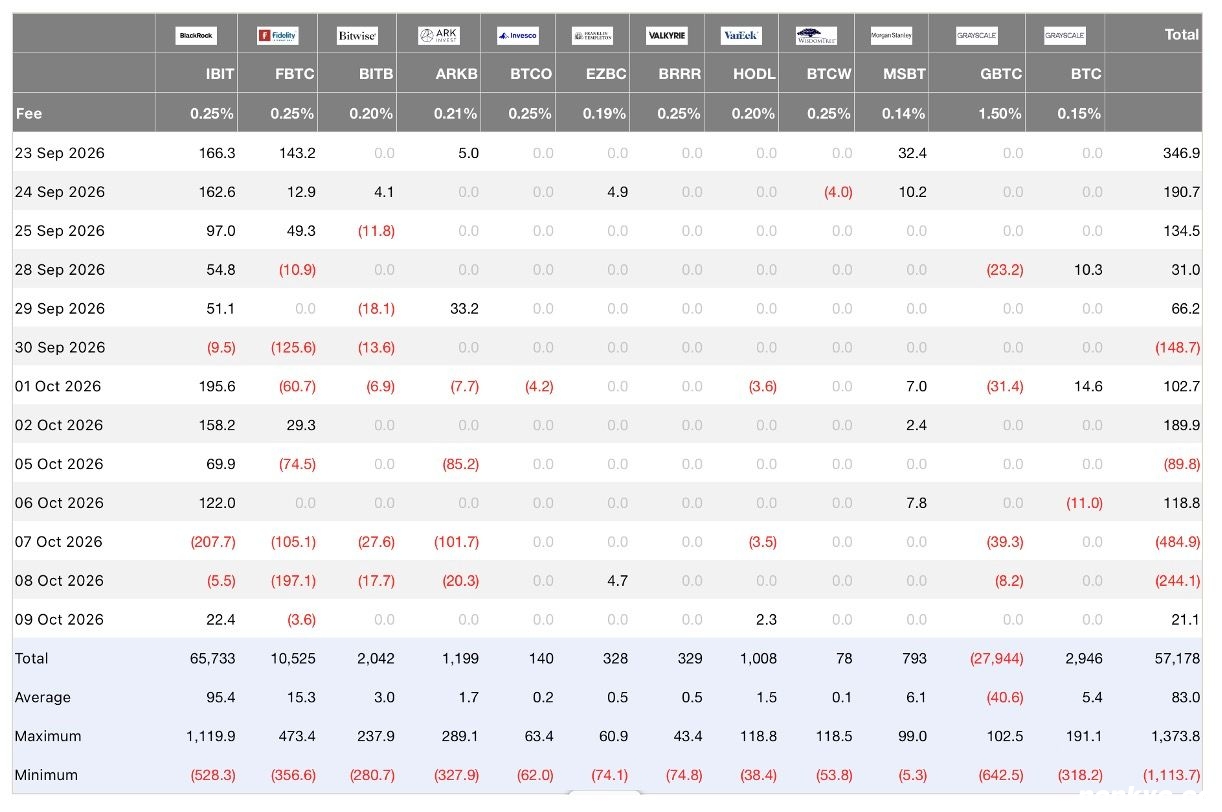The image size is (1222, 812).
Task: Click the Valkyrie logo above BRRR
Action: tap(667, 36)
